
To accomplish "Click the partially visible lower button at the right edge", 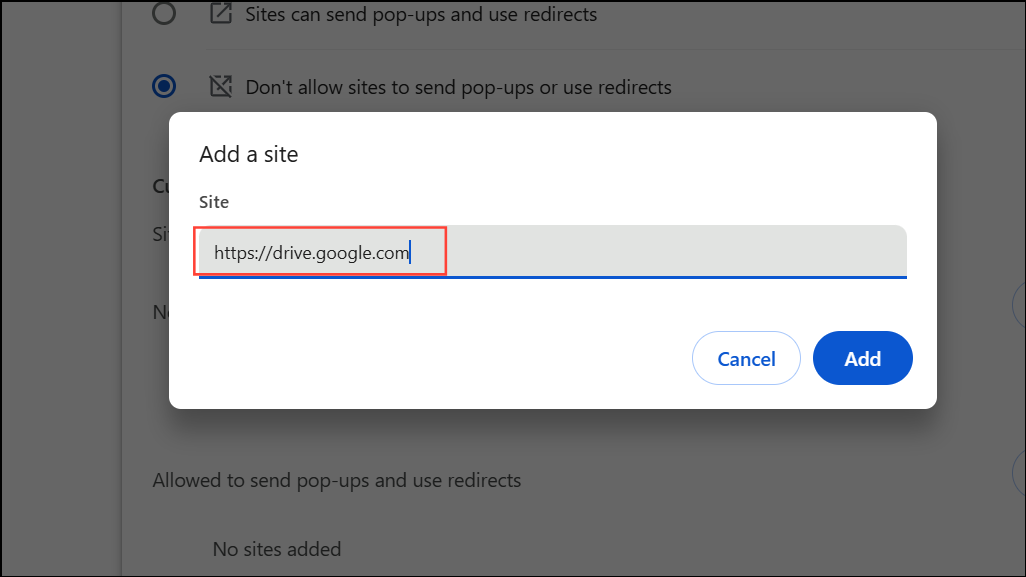I will tap(1019, 472).
